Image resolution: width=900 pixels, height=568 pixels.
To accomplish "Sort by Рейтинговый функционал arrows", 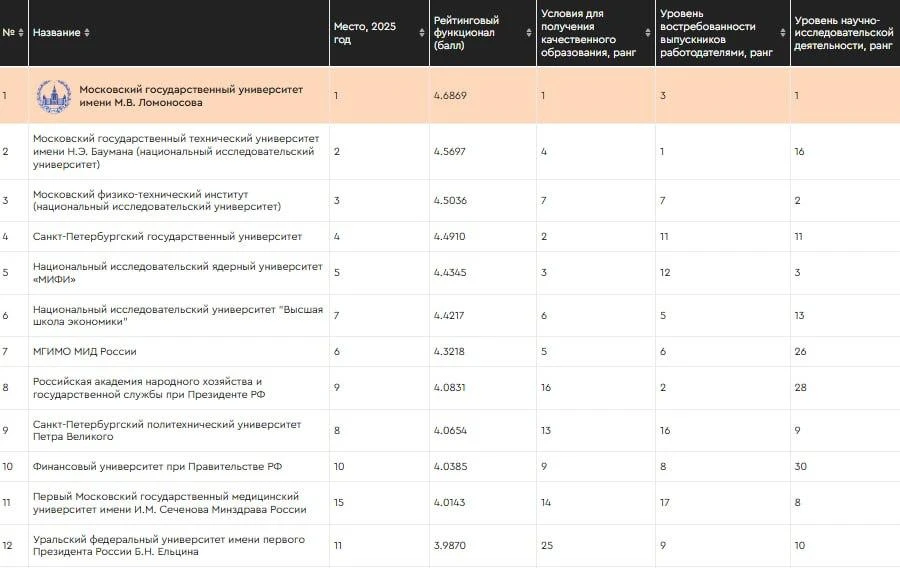I will tap(529, 33).
